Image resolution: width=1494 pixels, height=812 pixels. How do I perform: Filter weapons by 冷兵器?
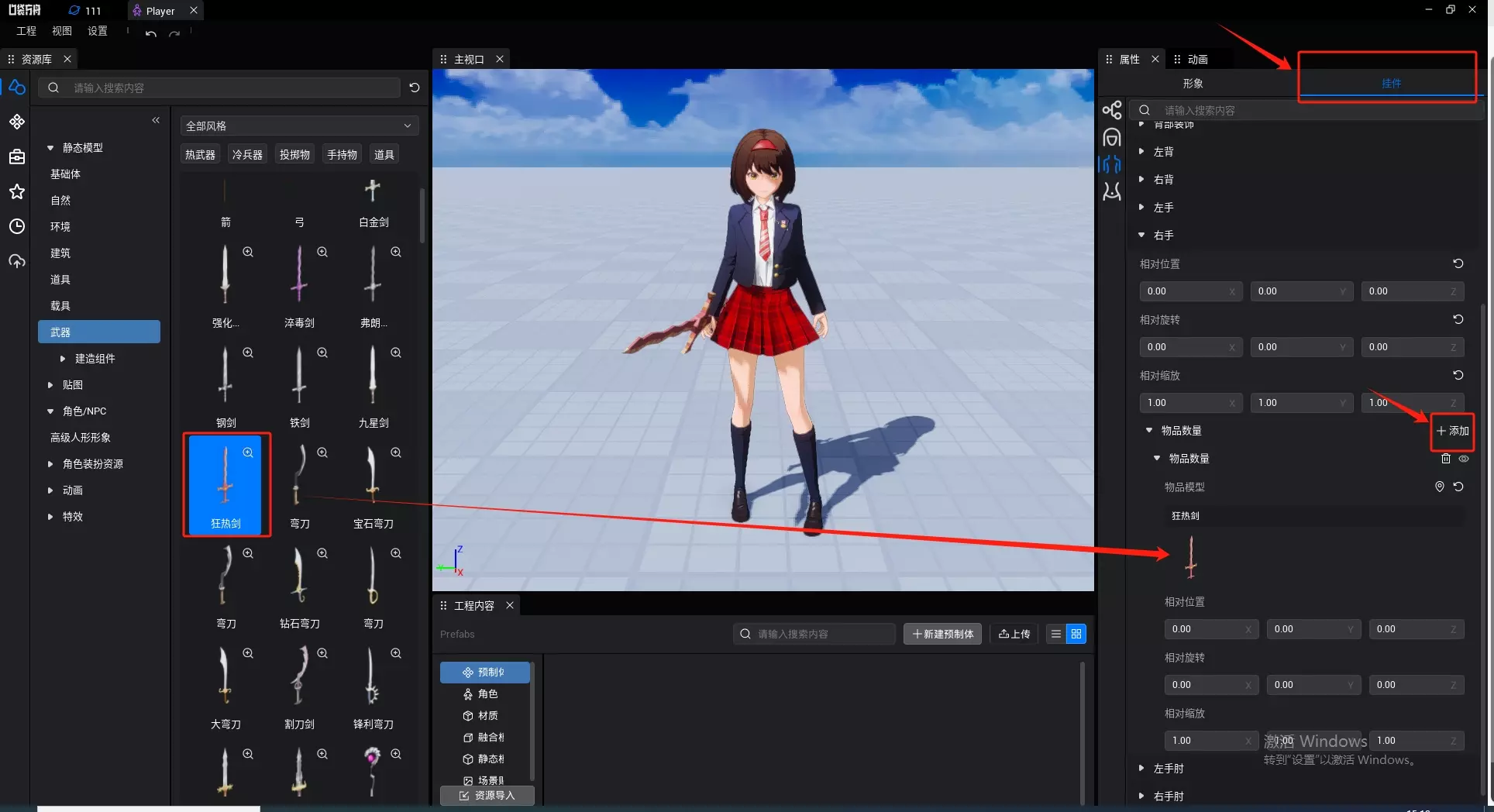coord(247,154)
